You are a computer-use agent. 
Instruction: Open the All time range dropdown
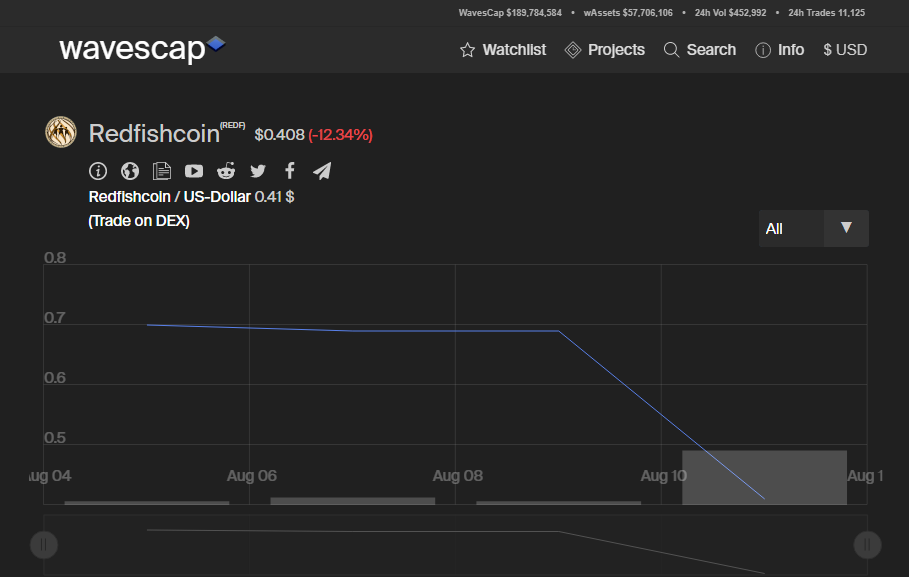pos(813,228)
